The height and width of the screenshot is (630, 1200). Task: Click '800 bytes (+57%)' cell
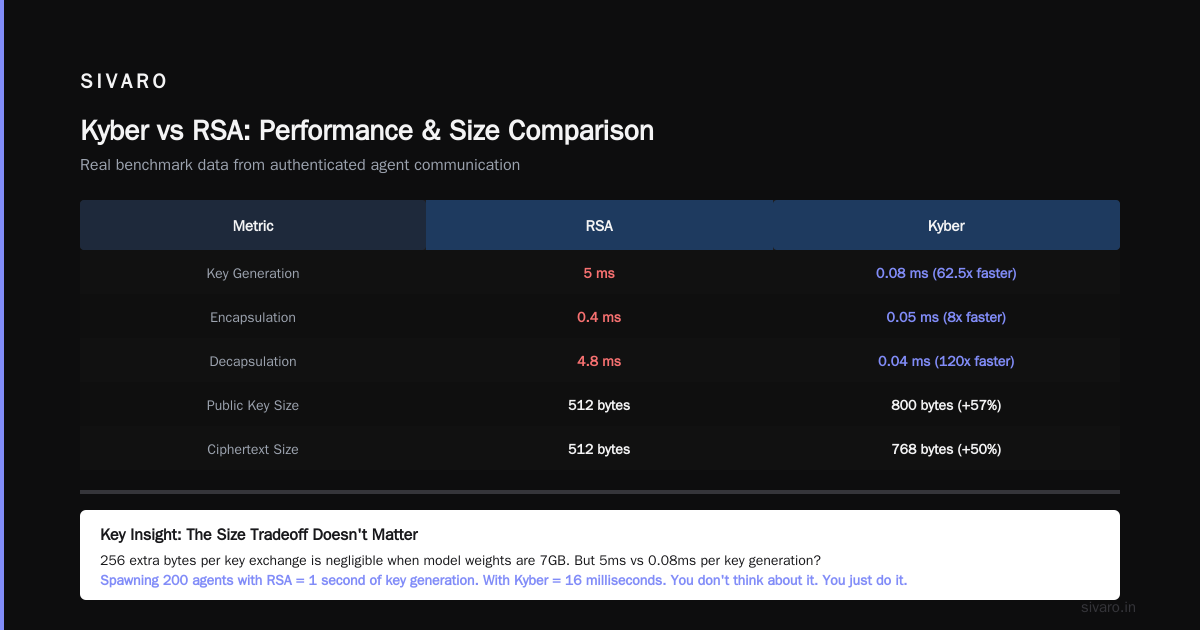pos(946,405)
